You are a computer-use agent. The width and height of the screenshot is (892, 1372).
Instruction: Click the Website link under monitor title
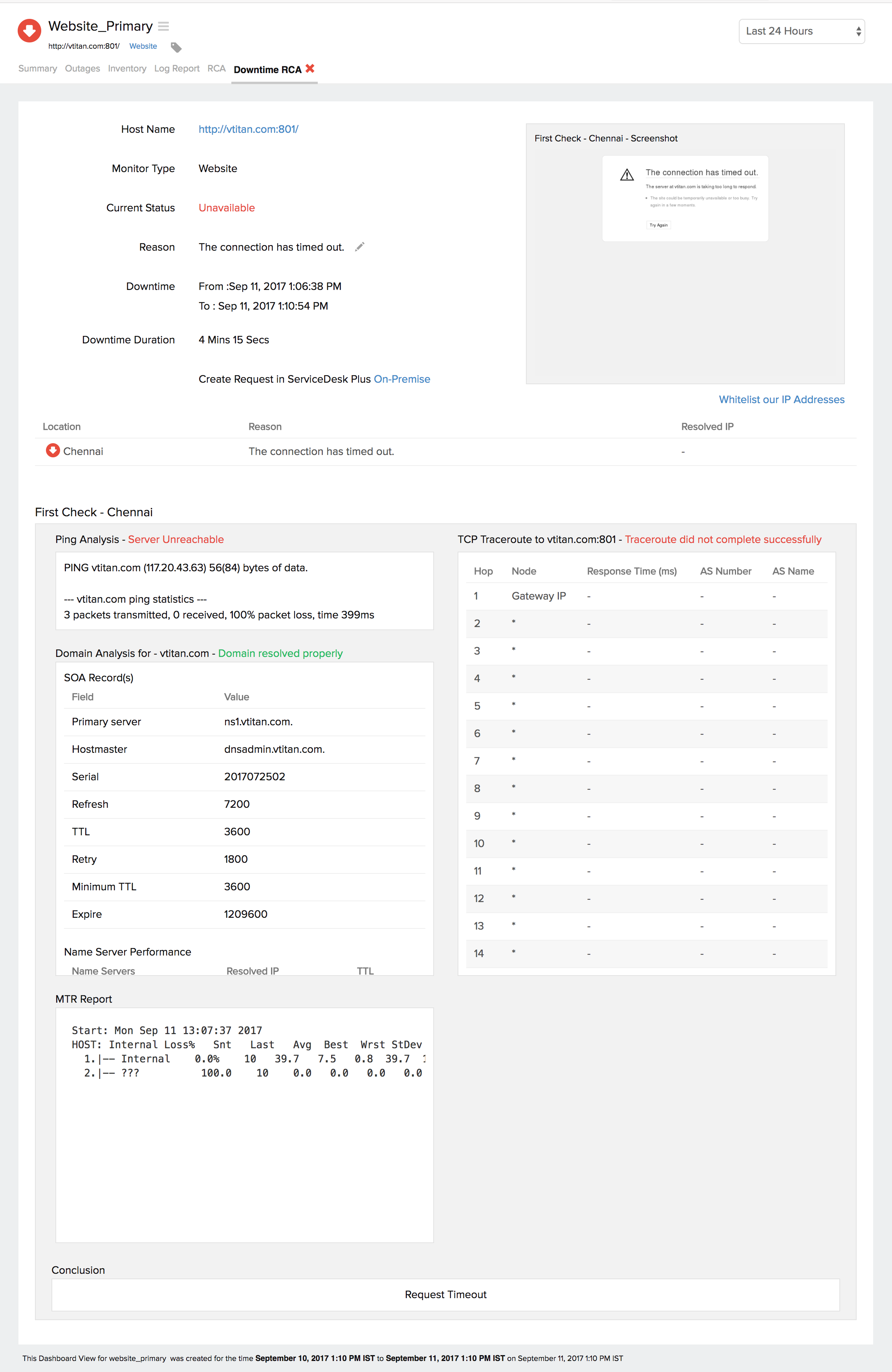pyautogui.click(x=143, y=46)
